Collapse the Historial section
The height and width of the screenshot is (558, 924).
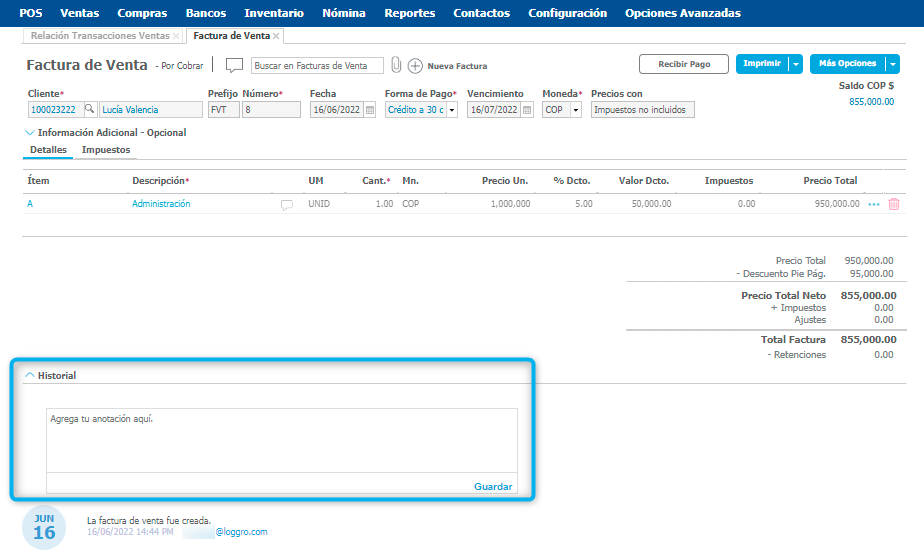pyautogui.click(x=29, y=375)
